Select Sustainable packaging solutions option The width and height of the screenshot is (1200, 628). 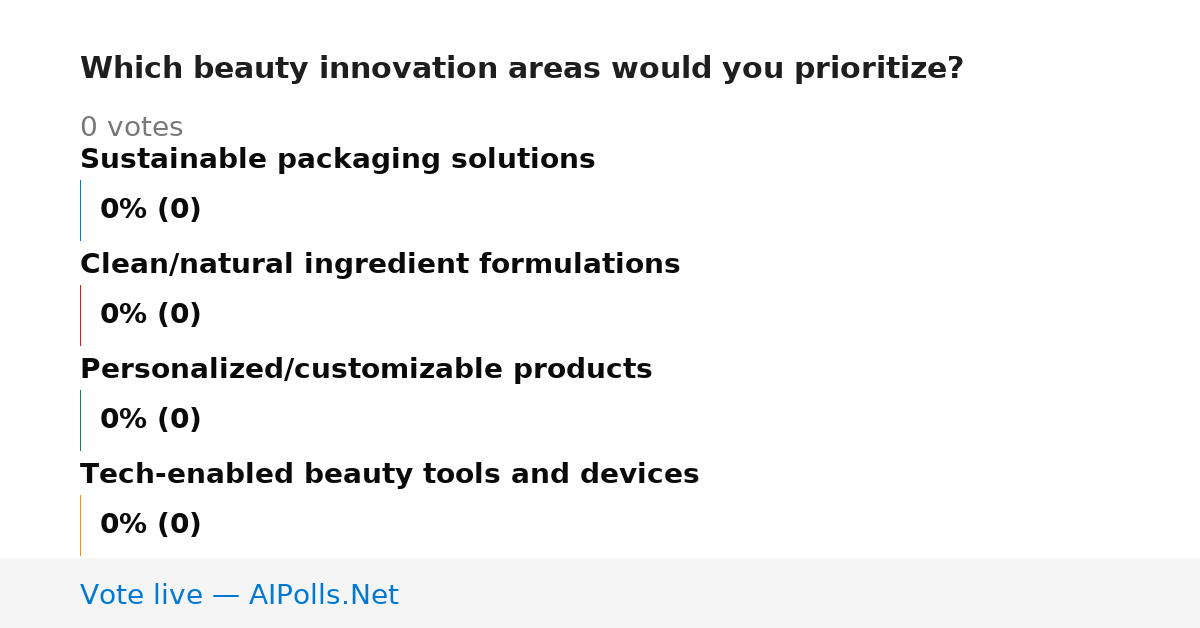tap(337, 160)
